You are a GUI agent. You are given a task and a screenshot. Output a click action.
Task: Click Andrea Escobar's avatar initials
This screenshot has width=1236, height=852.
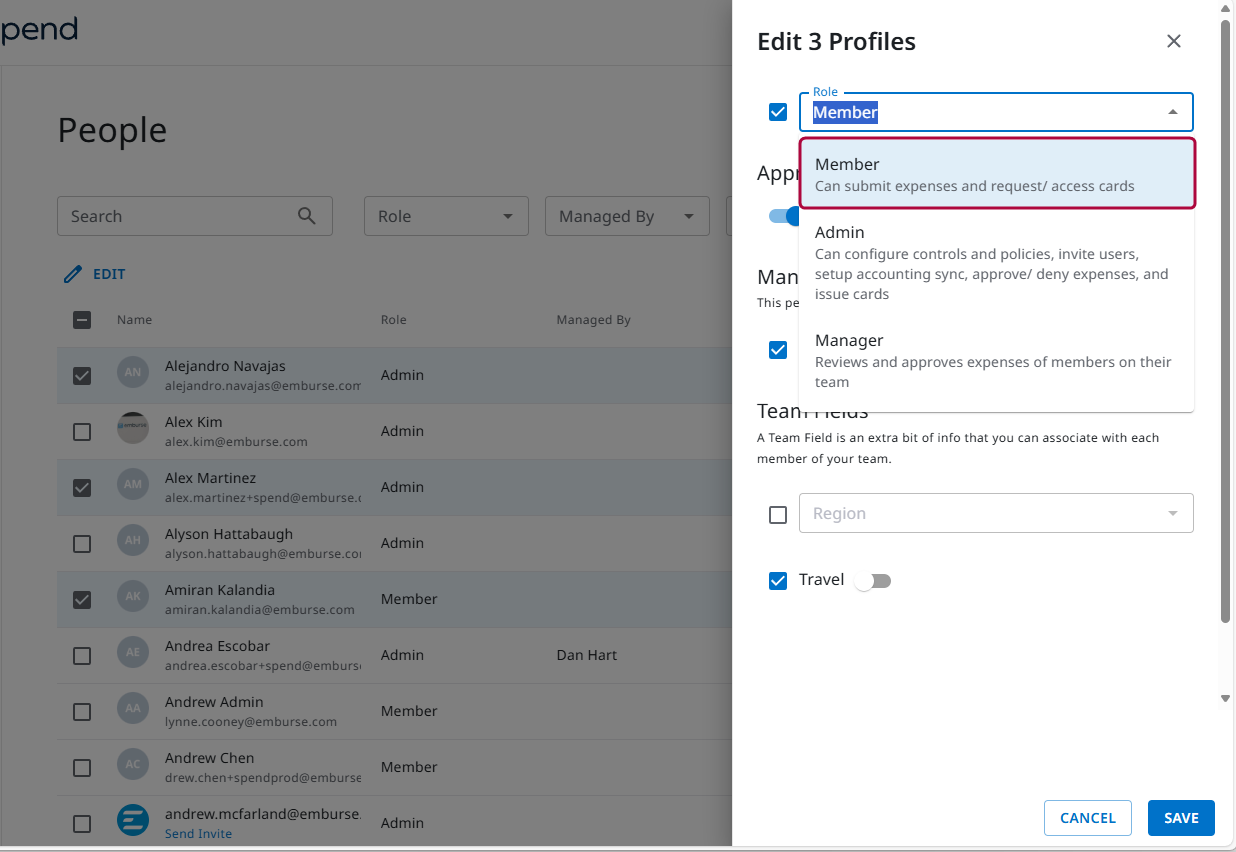(x=133, y=653)
